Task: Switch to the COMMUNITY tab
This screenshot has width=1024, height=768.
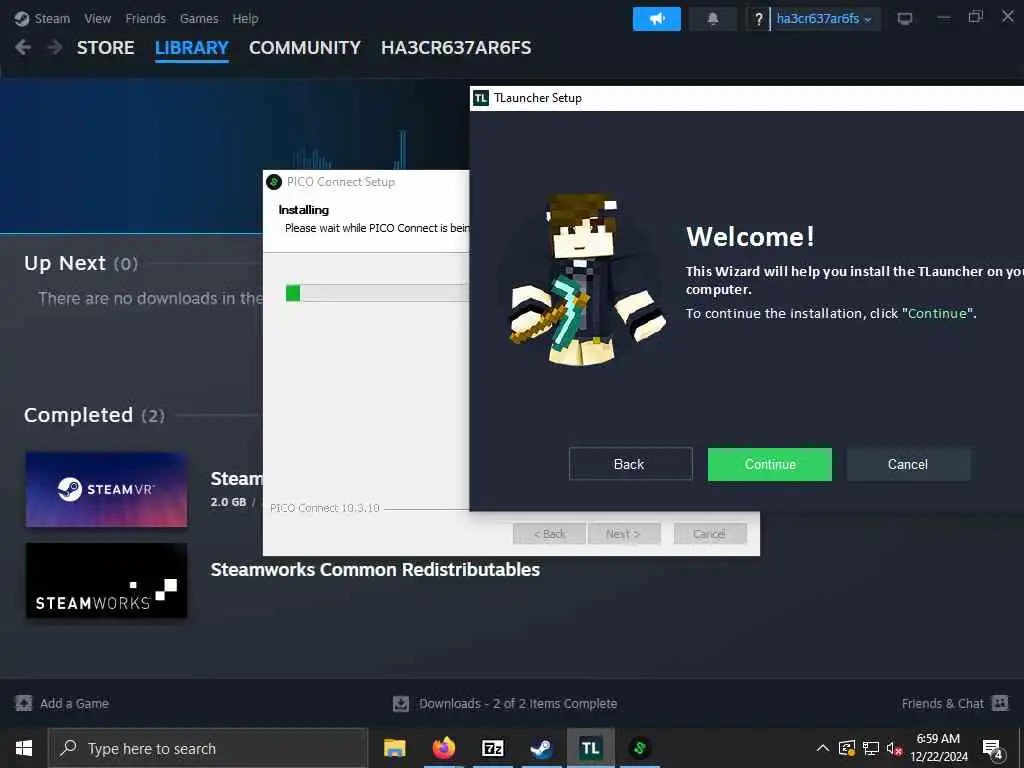Action: click(304, 48)
